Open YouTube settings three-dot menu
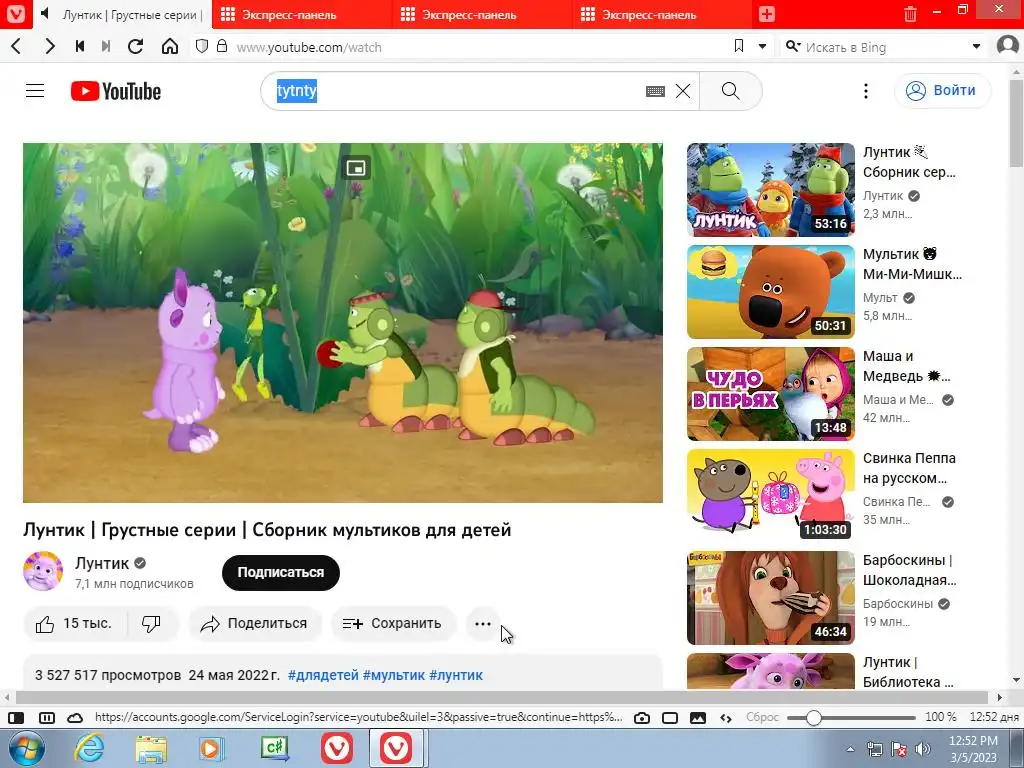 (x=866, y=91)
